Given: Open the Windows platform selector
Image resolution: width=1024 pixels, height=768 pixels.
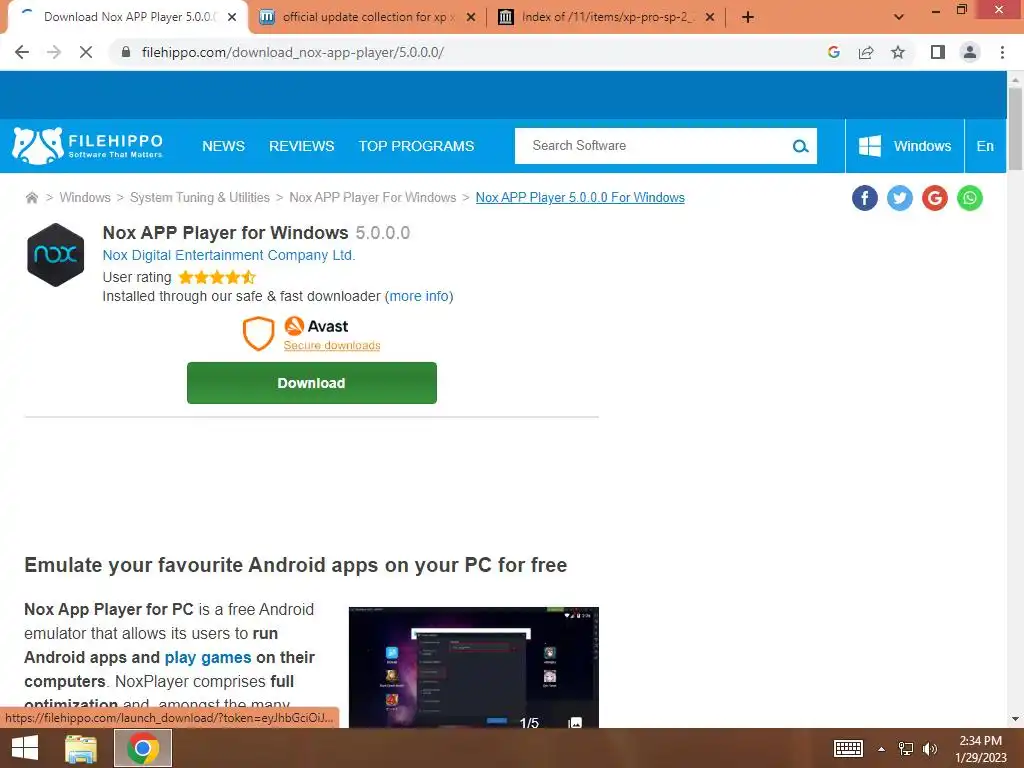Looking at the screenshot, I should pos(904,146).
